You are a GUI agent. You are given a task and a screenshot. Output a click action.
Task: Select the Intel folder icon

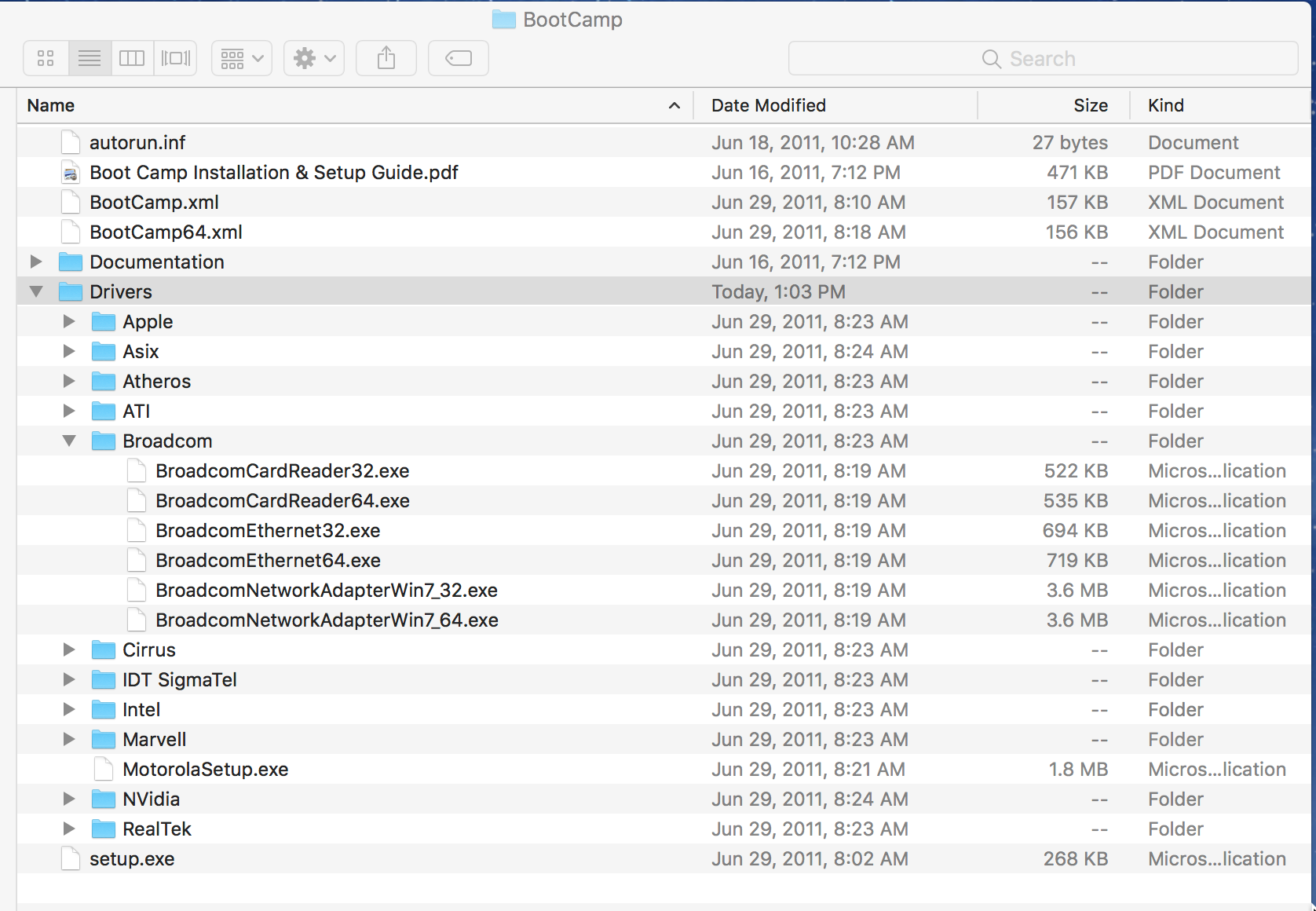(104, 709)
